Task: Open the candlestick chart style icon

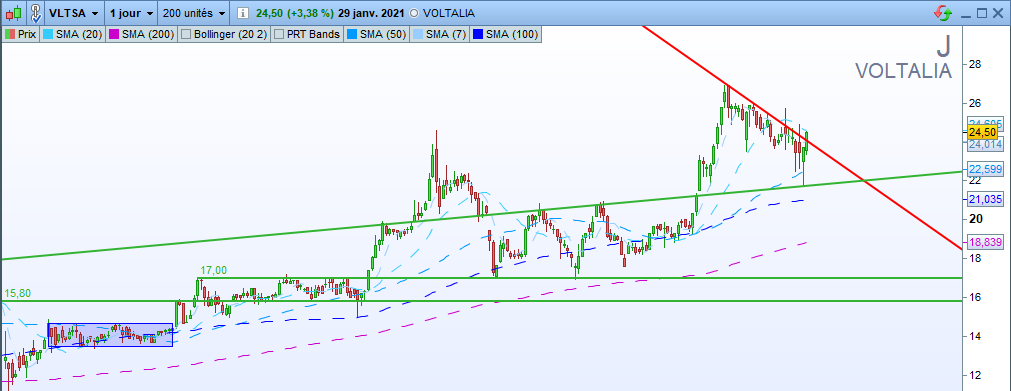Action: click(14, 12)
